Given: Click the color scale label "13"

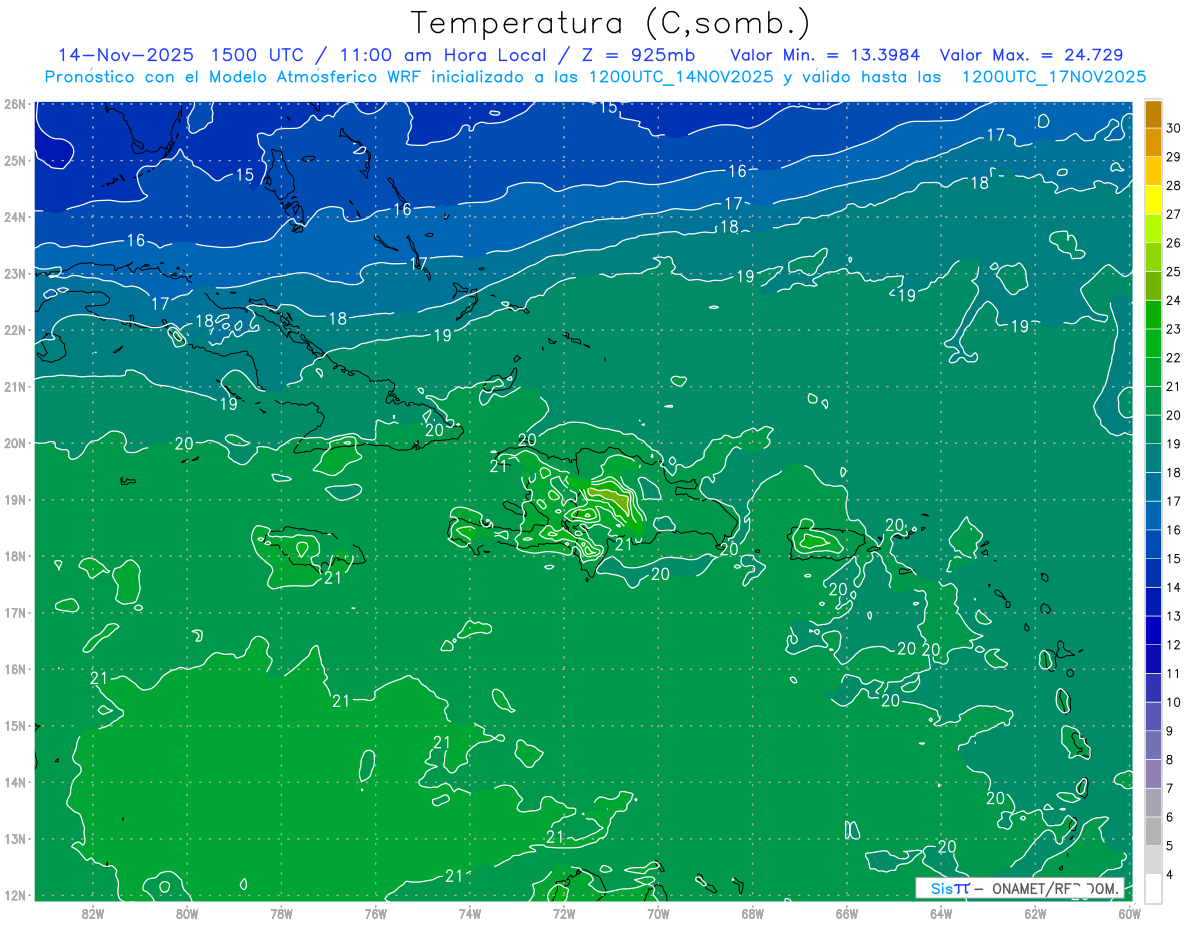Looking at the screenshot, I should pos(1174,616).
